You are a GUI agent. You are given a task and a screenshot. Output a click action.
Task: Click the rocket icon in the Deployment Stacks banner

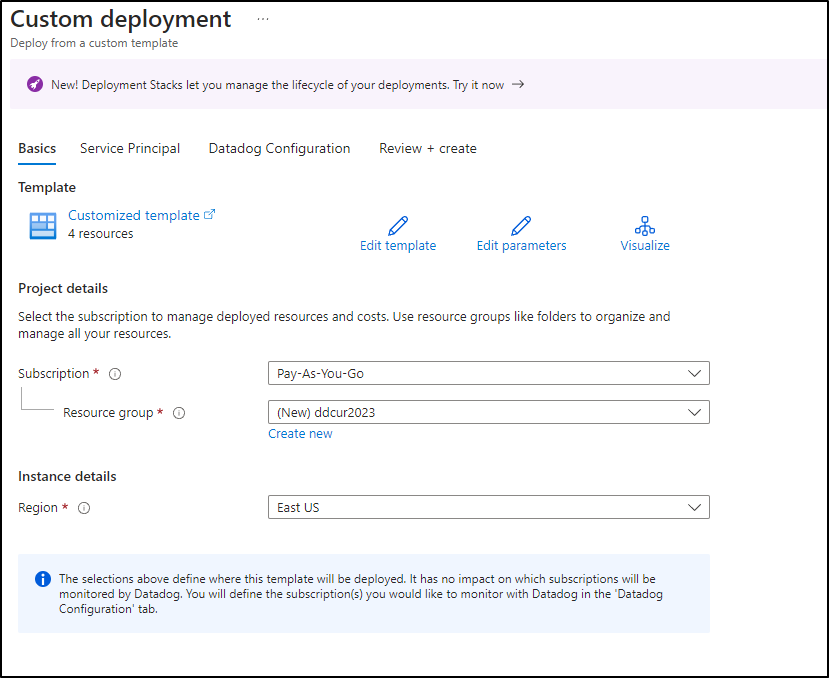point(35,84)
